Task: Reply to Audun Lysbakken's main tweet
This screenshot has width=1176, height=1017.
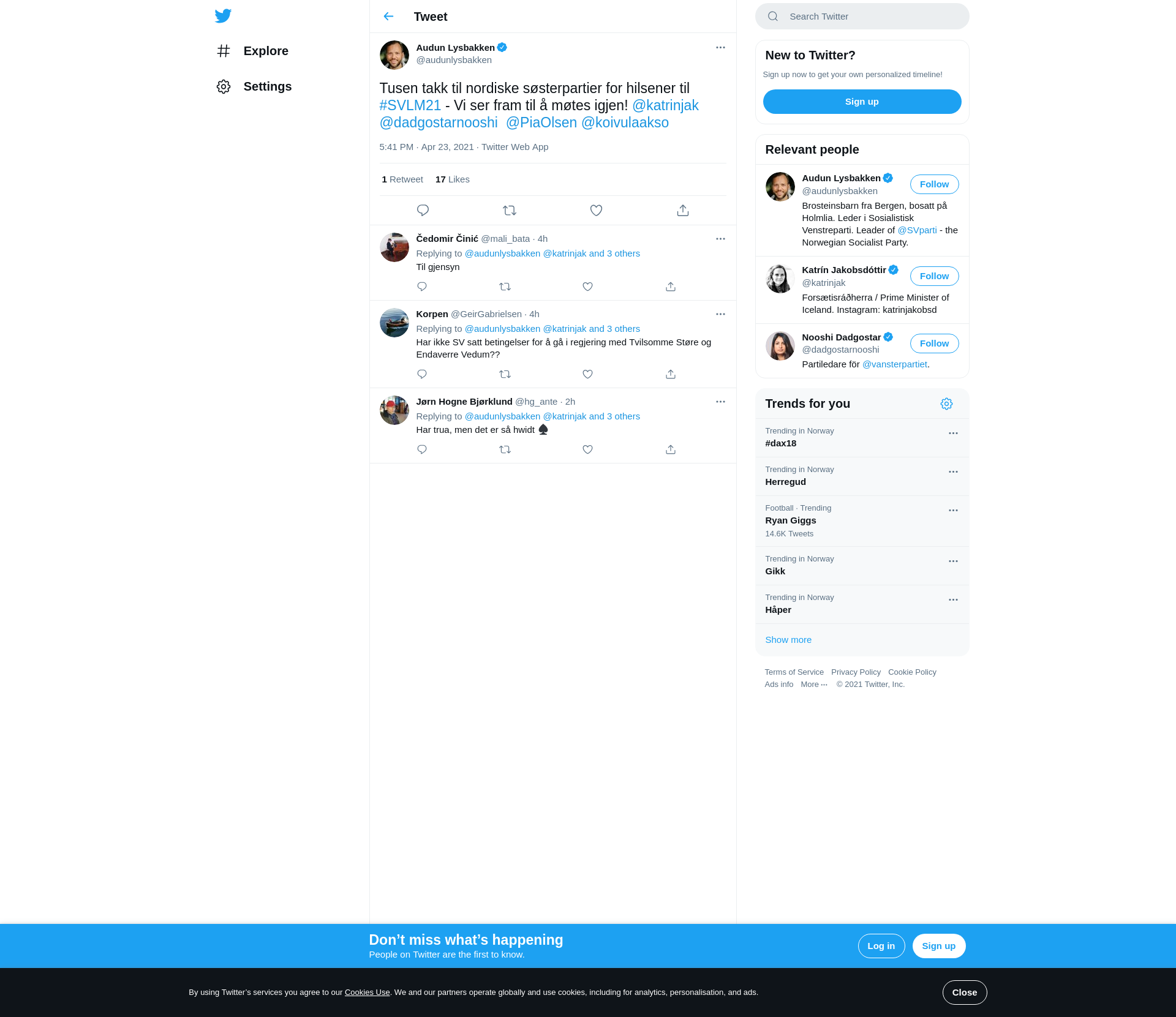Action: click(423, 211)
